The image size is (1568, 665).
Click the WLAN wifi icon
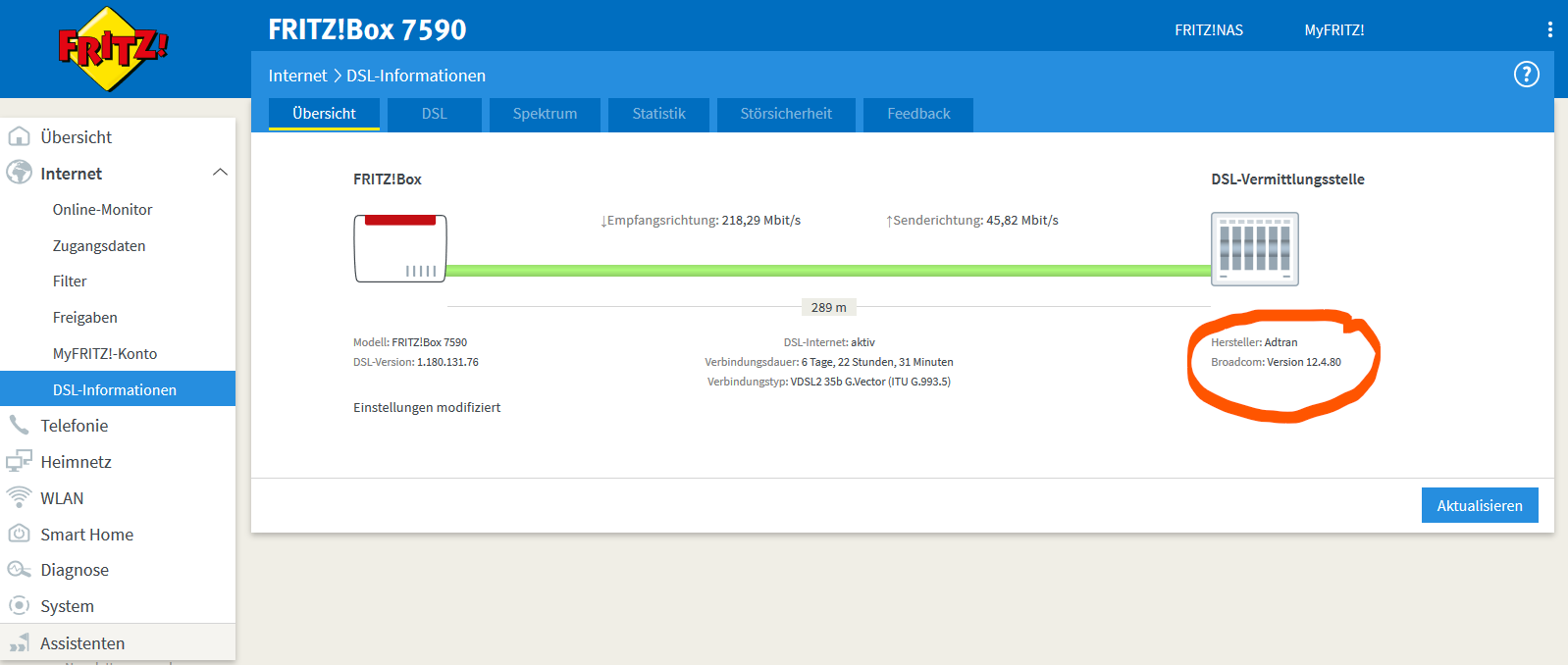pos(19,497)
